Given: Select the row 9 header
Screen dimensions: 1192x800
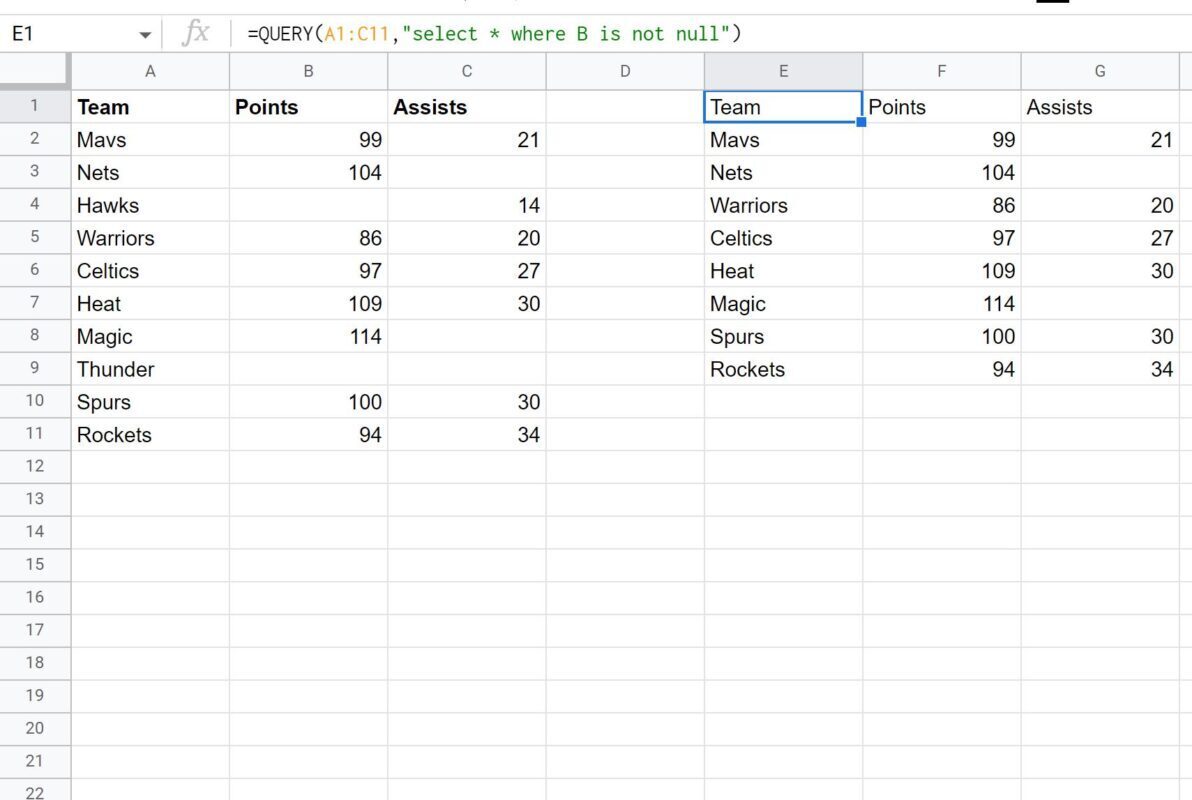Looking at the screenshot, I should click(35, 368).
